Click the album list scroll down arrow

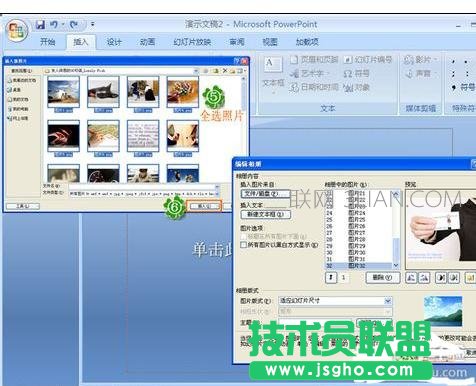[x=396, y=265]
